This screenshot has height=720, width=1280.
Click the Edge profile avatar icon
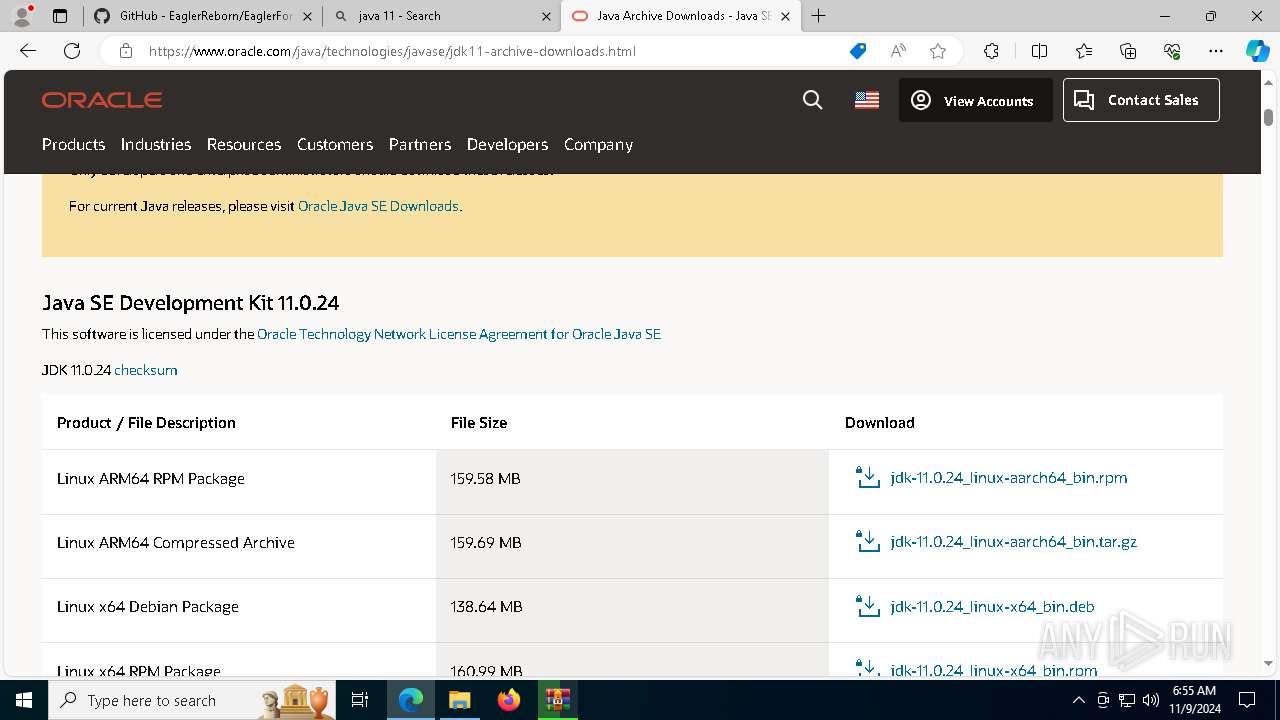[22, 16]
